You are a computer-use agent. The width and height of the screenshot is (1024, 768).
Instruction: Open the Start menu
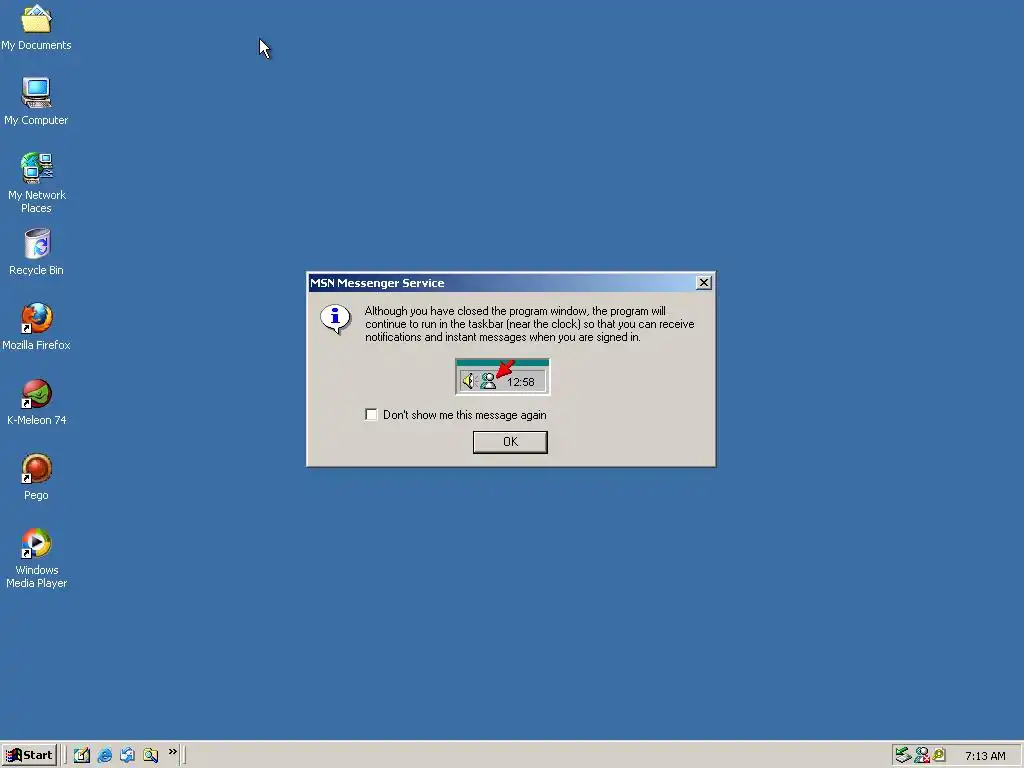[x=29, y=755]
